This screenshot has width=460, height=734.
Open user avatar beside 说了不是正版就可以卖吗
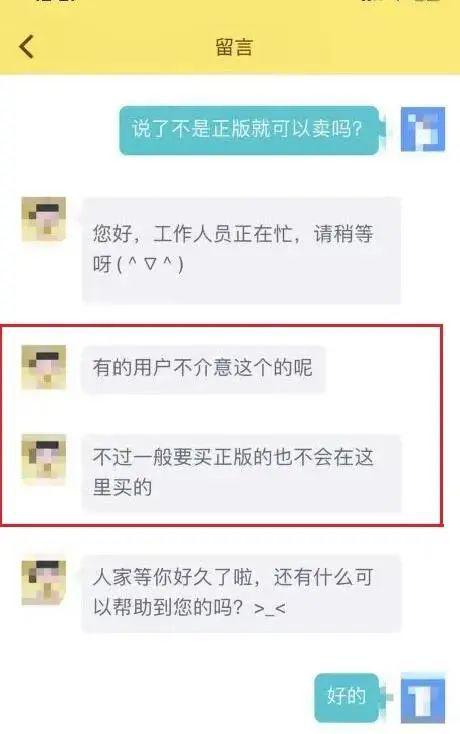point(423,129)
